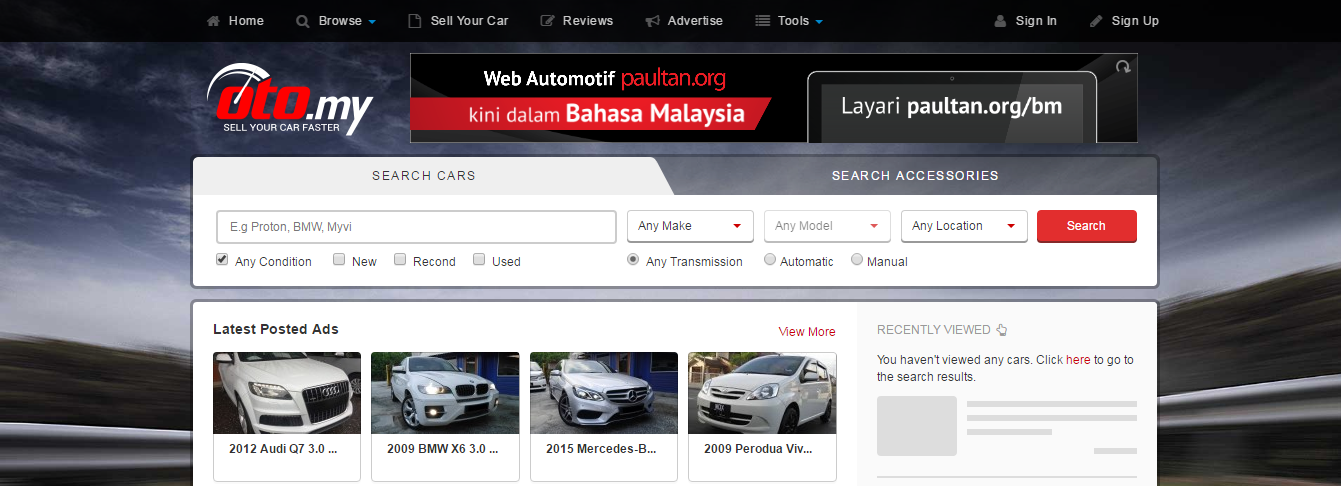Screen dimensions: 1341x486
Task: Check the Used condition checkbox
Action: pos(479,260)
